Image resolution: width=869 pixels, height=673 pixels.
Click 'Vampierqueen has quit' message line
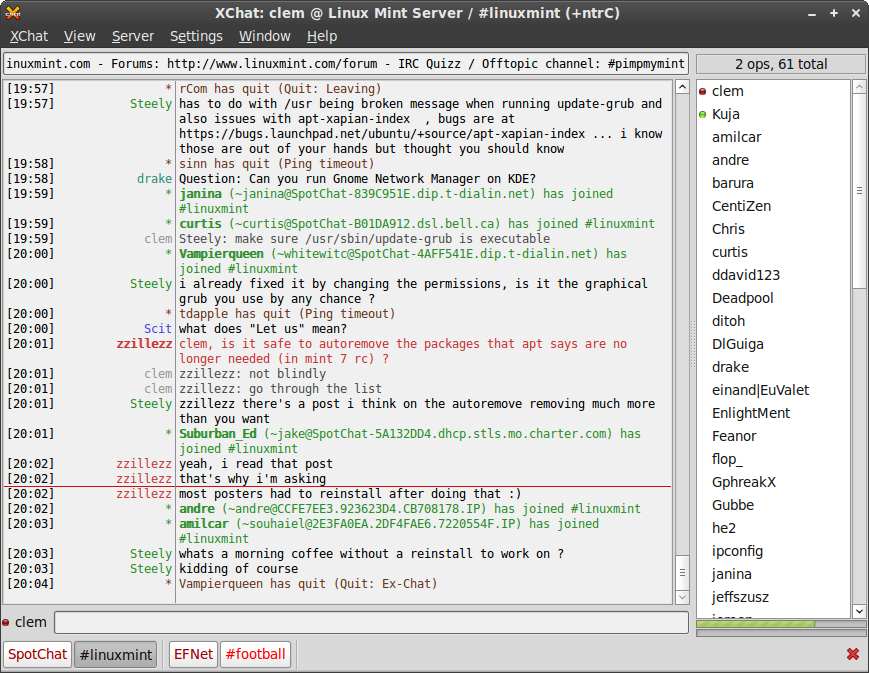pyautogui.click(x=308, y=584)
